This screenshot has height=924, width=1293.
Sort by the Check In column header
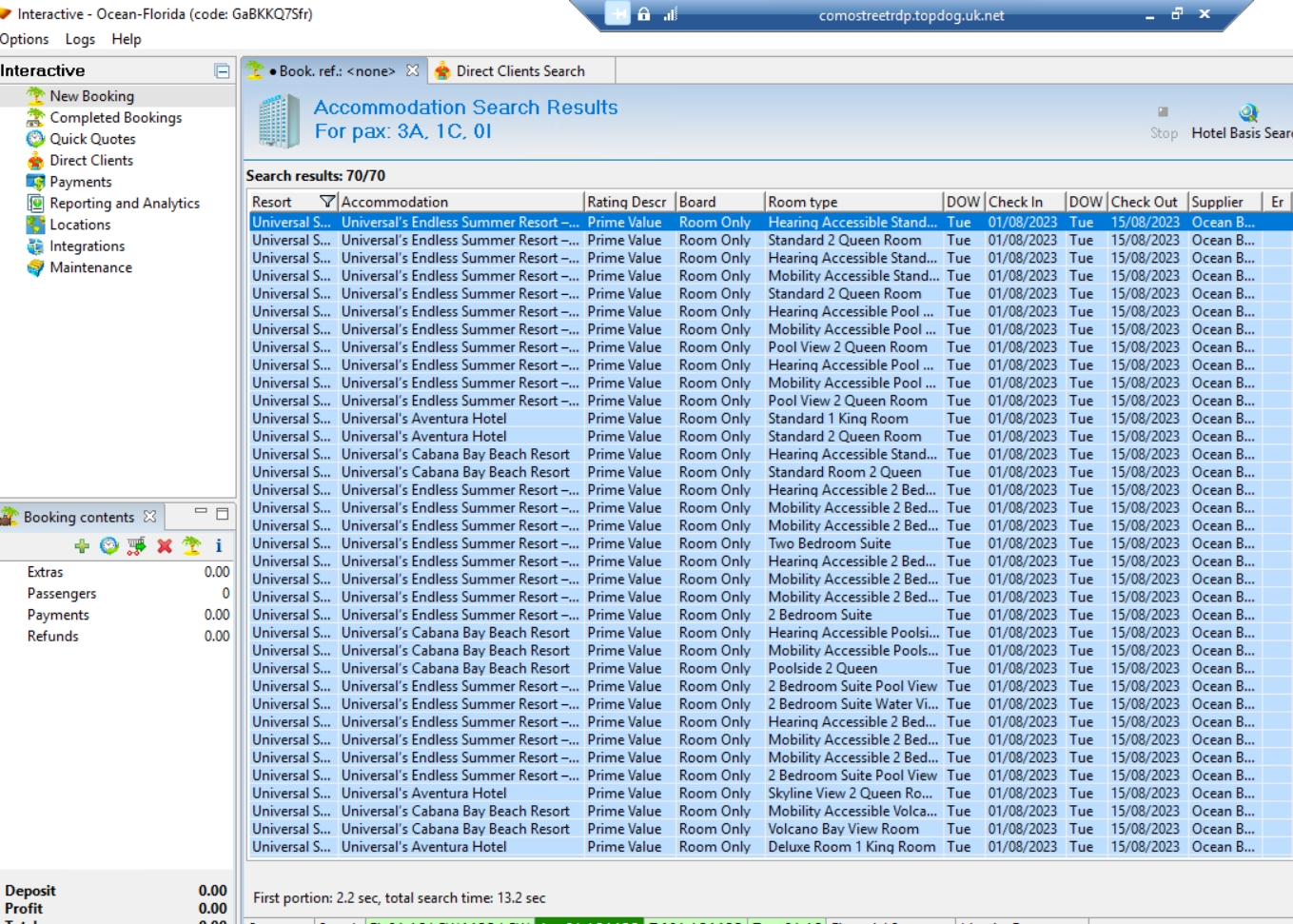1024,202
